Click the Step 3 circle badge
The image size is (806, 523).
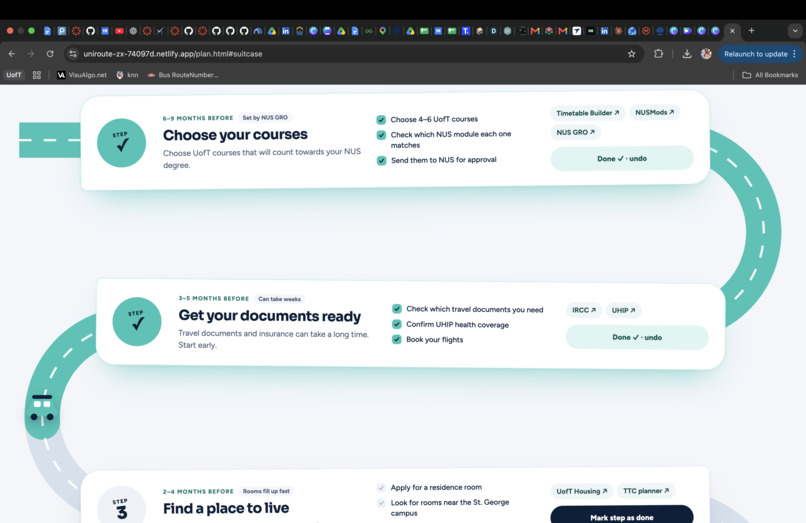(121, 507)
